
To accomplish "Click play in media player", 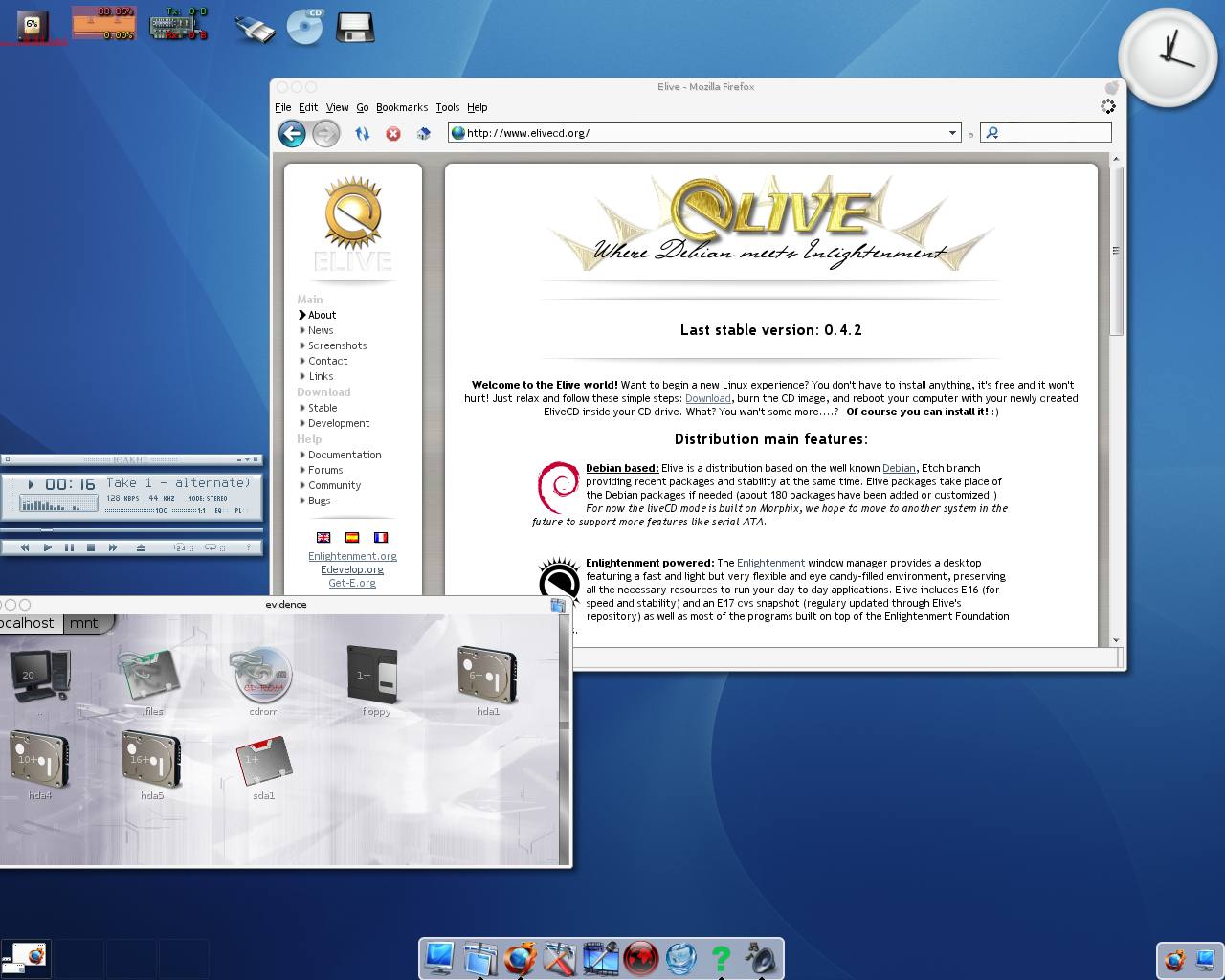I will (47, 547).
